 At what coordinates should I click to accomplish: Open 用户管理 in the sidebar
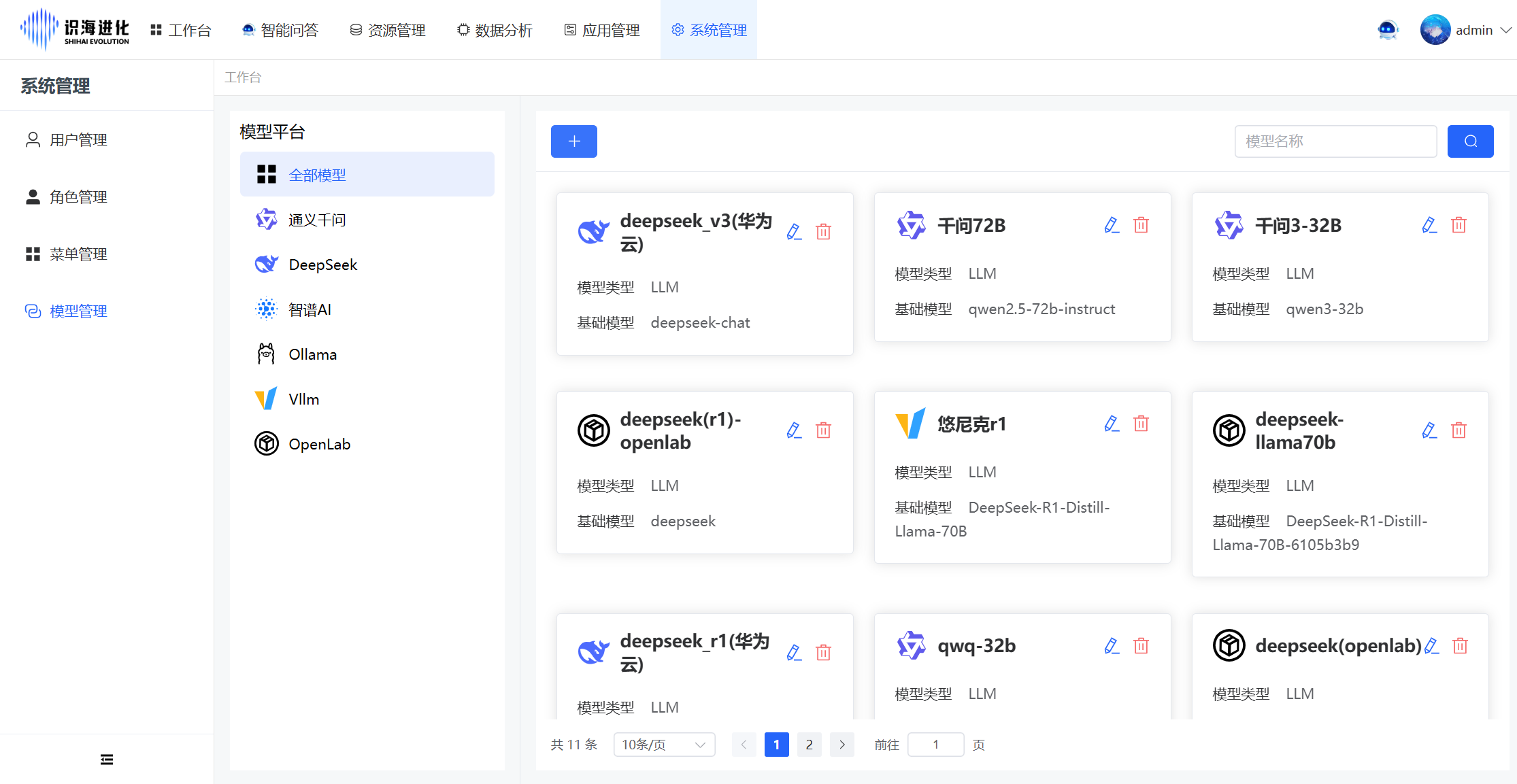(107, 139)
